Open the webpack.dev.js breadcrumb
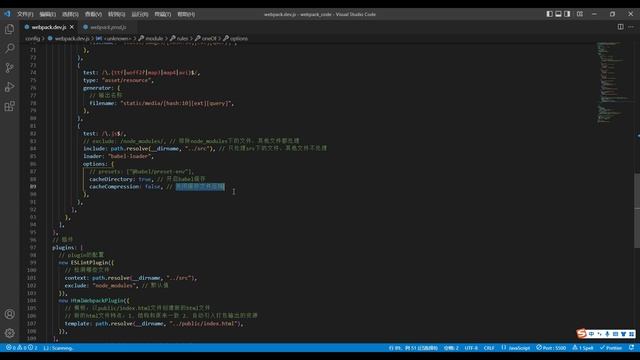 point(72,38)
